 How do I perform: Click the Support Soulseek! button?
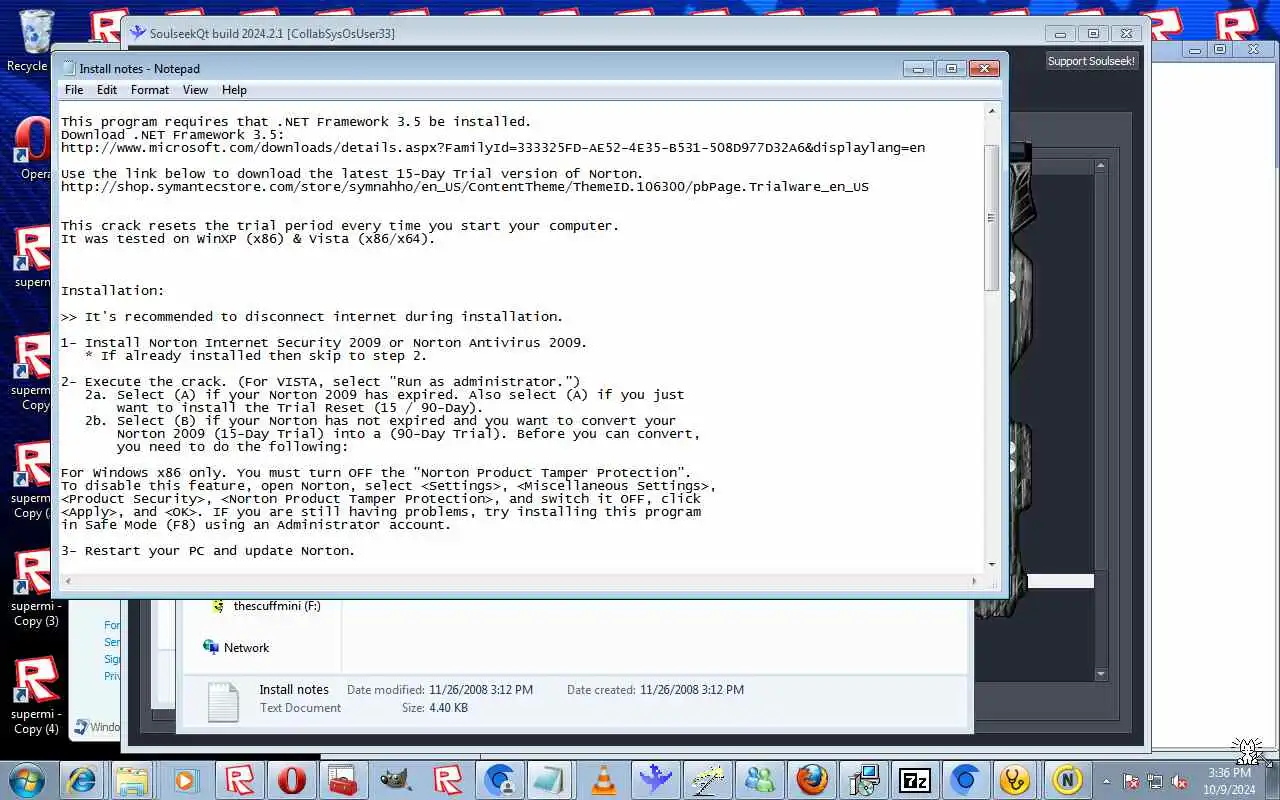pos(1091,61)
